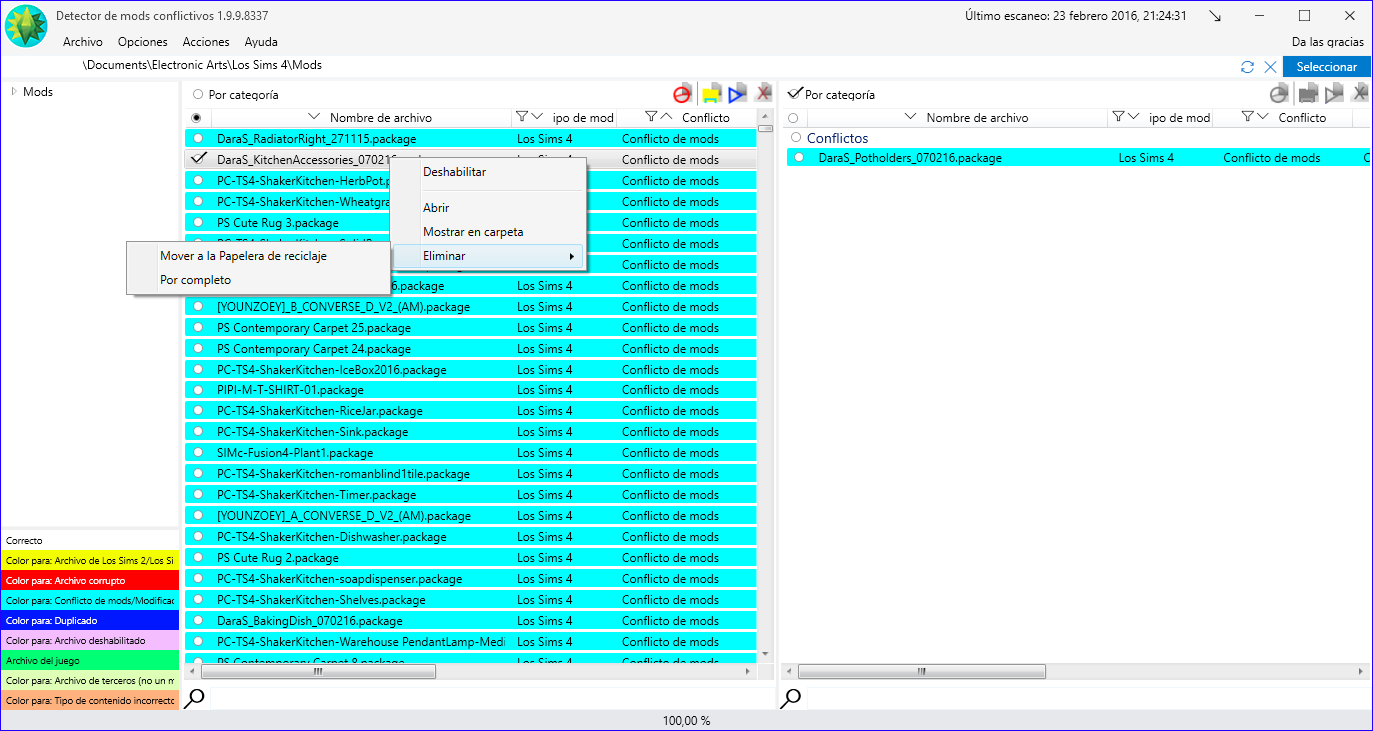Choose 'Por completo' delete option

click(x=259, y=280)
